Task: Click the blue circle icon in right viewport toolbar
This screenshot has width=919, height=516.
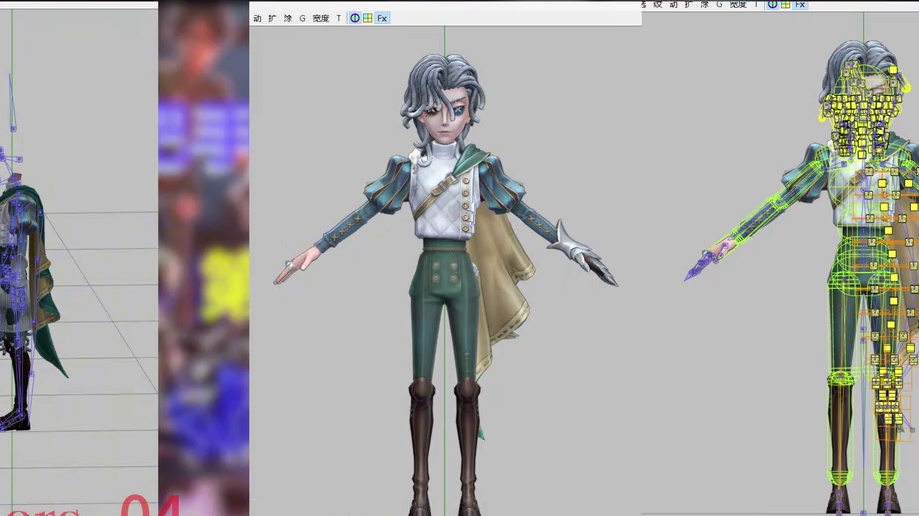Action: point(772,4)
